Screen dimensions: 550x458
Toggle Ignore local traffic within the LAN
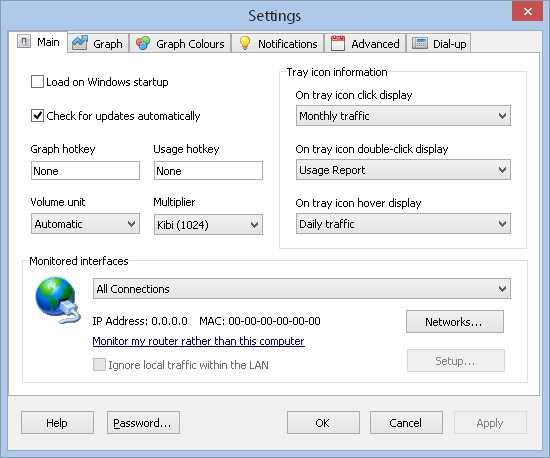(99, 365)
